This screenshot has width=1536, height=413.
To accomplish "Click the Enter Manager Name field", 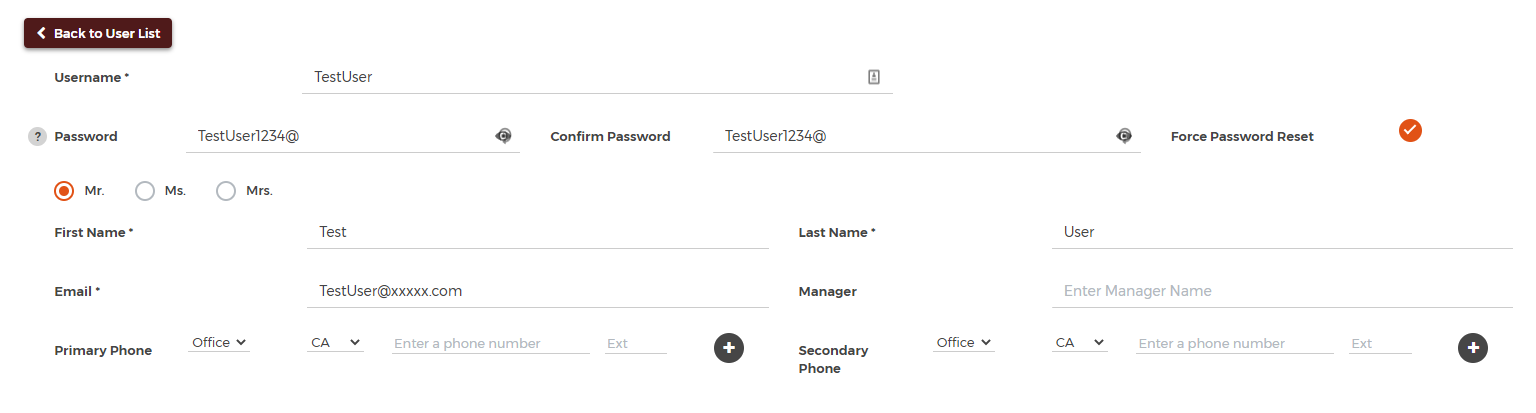I will [x=1282, y=291].
